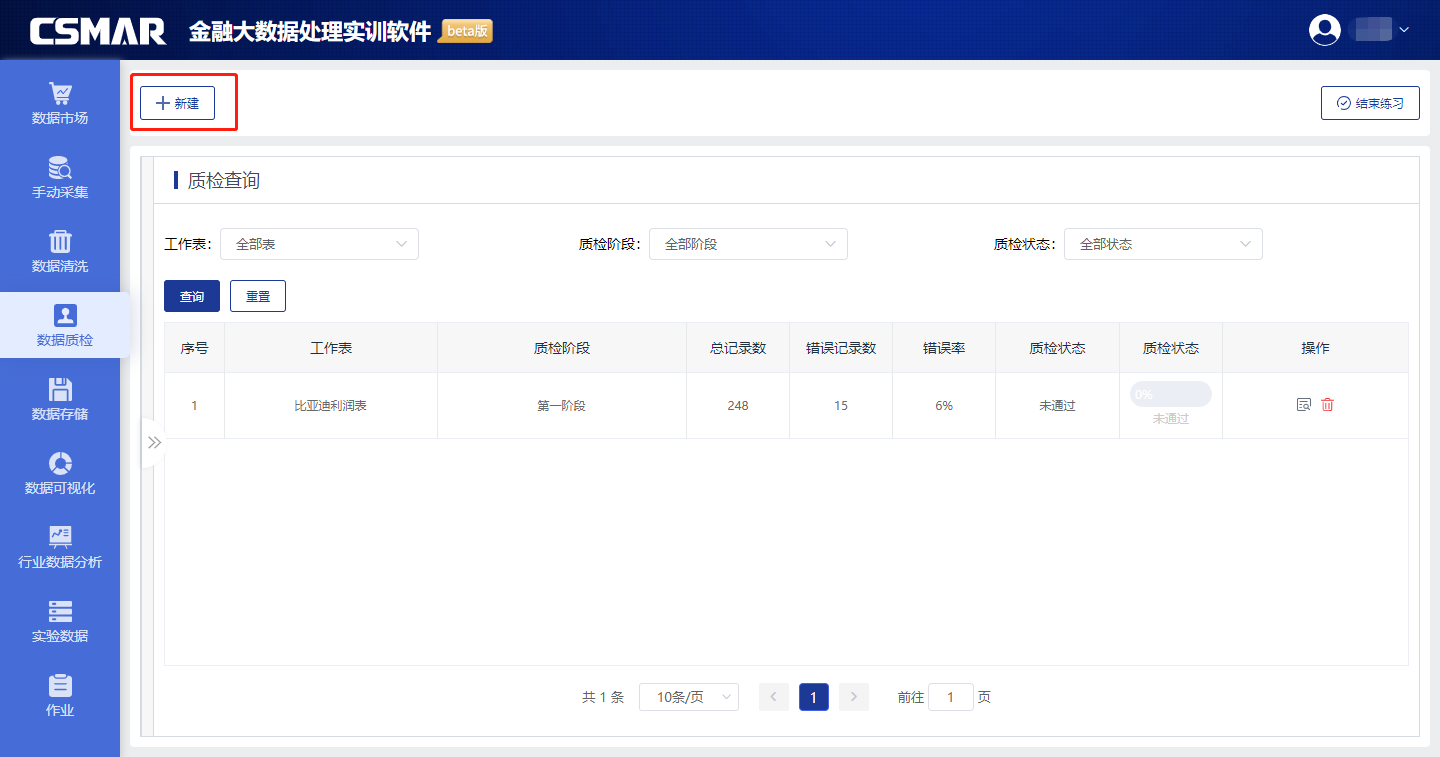Open the 质检阶段 dropdown showing 全部阶段

pyautogui.click(x=748, y=244)
